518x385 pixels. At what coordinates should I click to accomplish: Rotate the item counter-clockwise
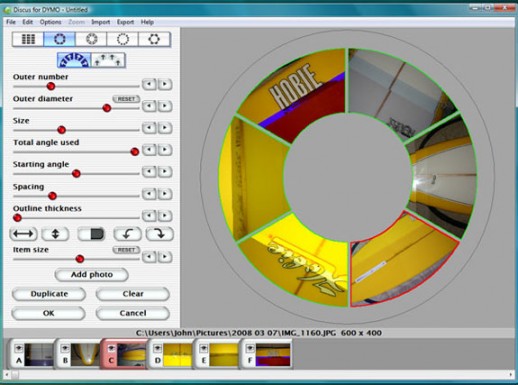point(127,234)
